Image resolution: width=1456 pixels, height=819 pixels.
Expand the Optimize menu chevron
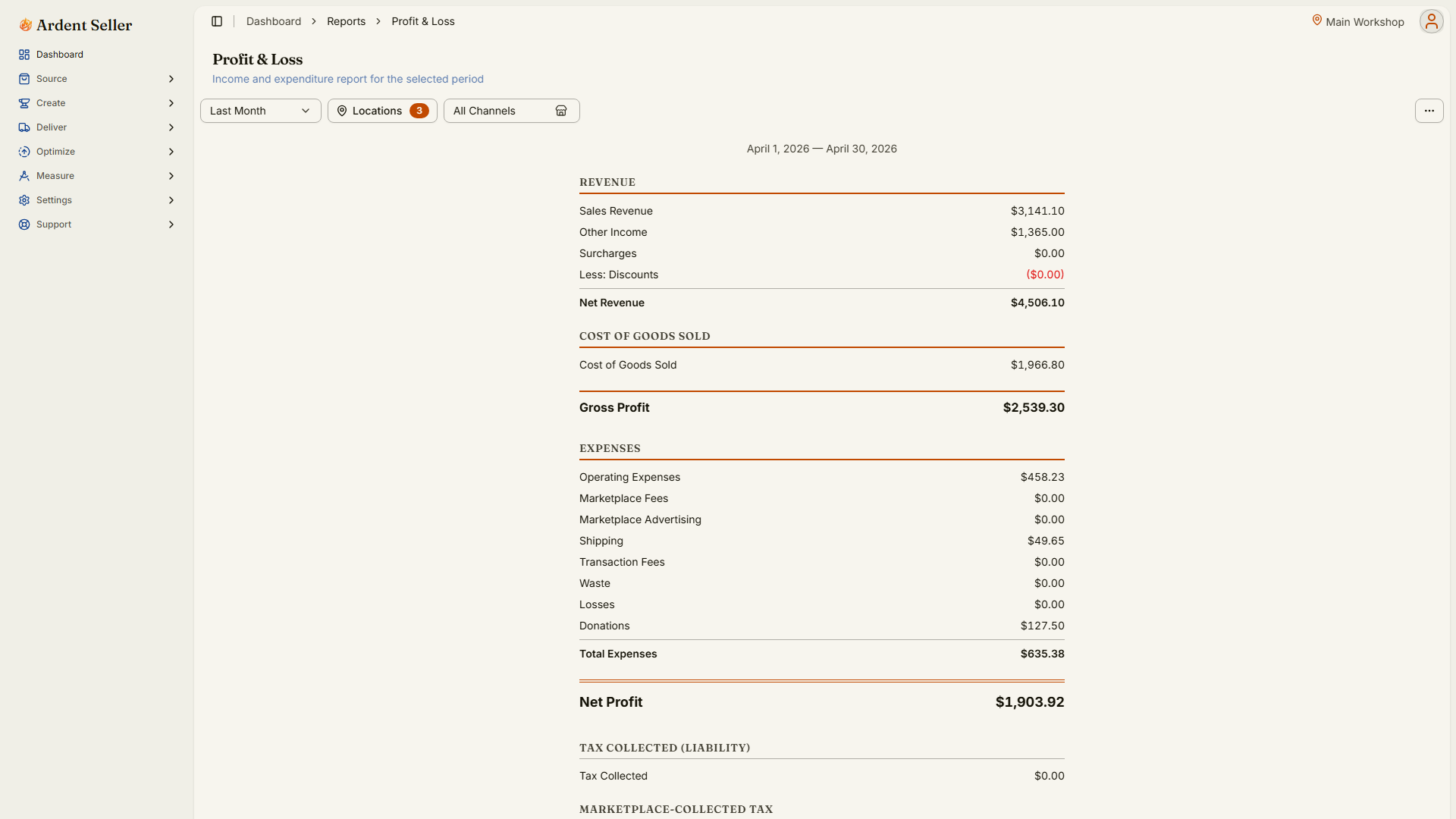tap(171, 152)
